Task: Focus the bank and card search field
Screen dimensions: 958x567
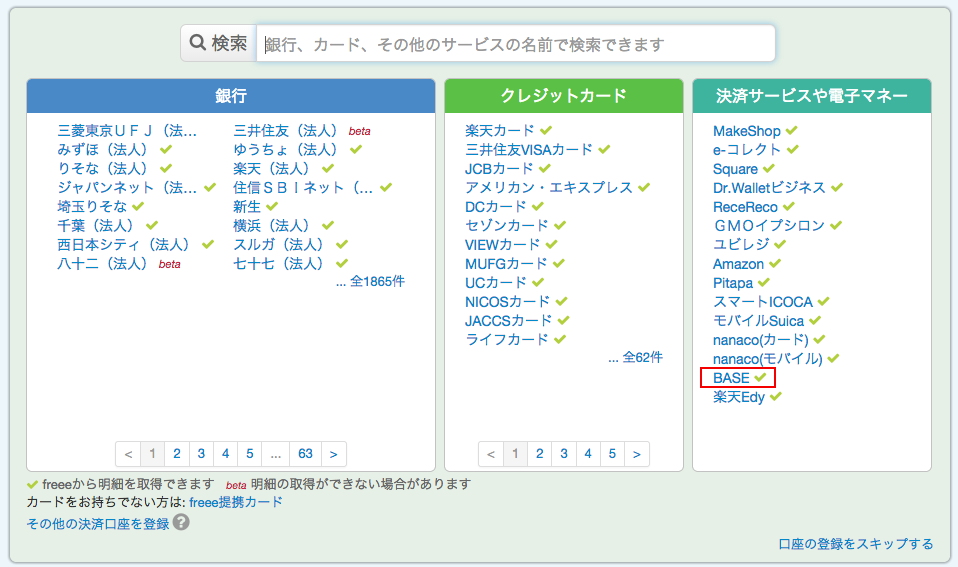Action: [516, 44]
